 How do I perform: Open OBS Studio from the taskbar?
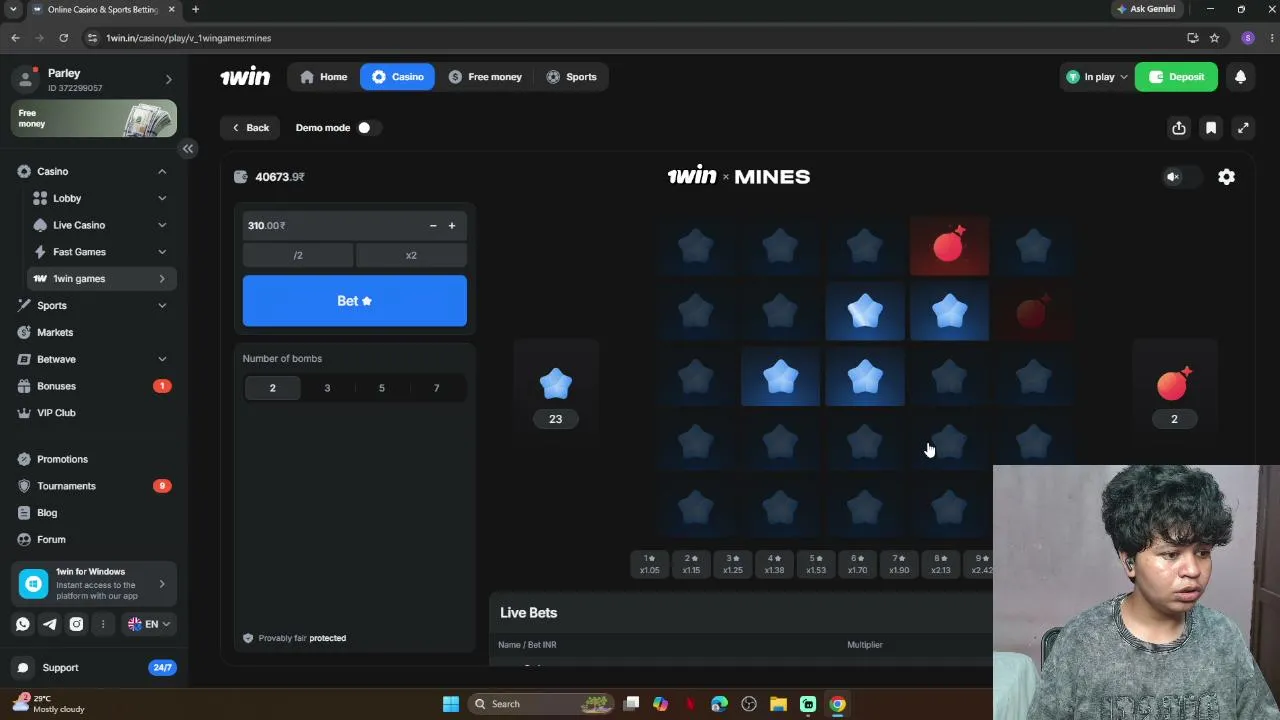click(749, 704)
